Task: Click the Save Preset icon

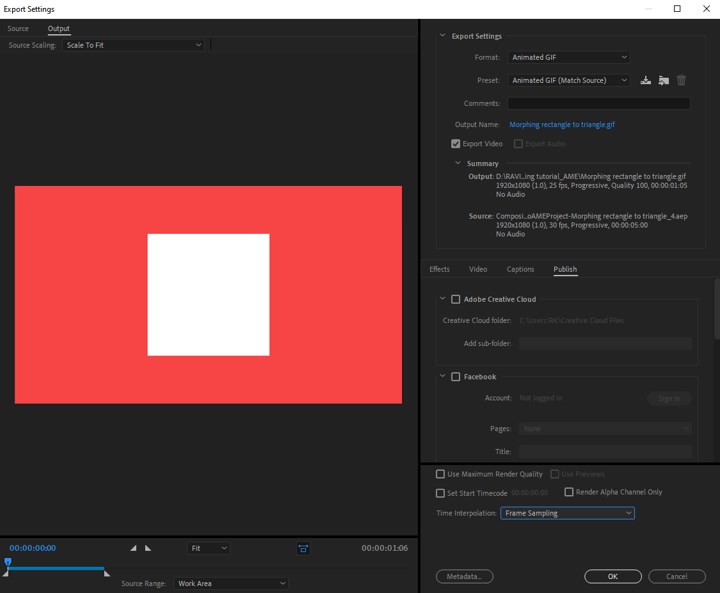Action: tap(646, 80)
